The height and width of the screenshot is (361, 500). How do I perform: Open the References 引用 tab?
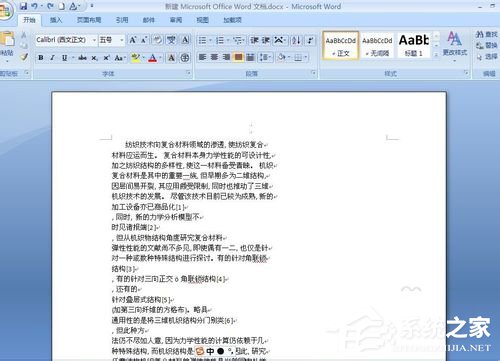point(122,20)
